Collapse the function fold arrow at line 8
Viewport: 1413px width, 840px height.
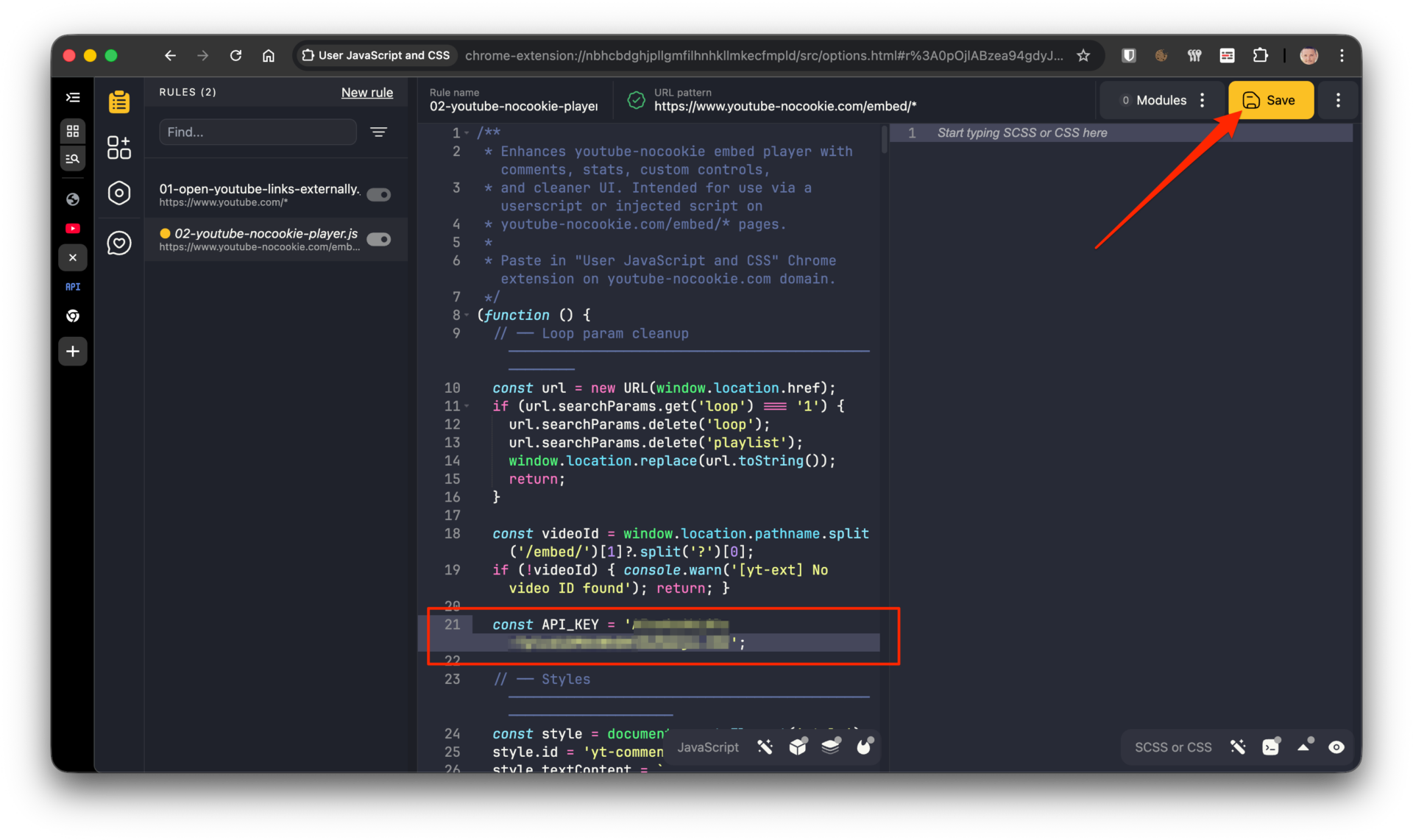point(467,316)
